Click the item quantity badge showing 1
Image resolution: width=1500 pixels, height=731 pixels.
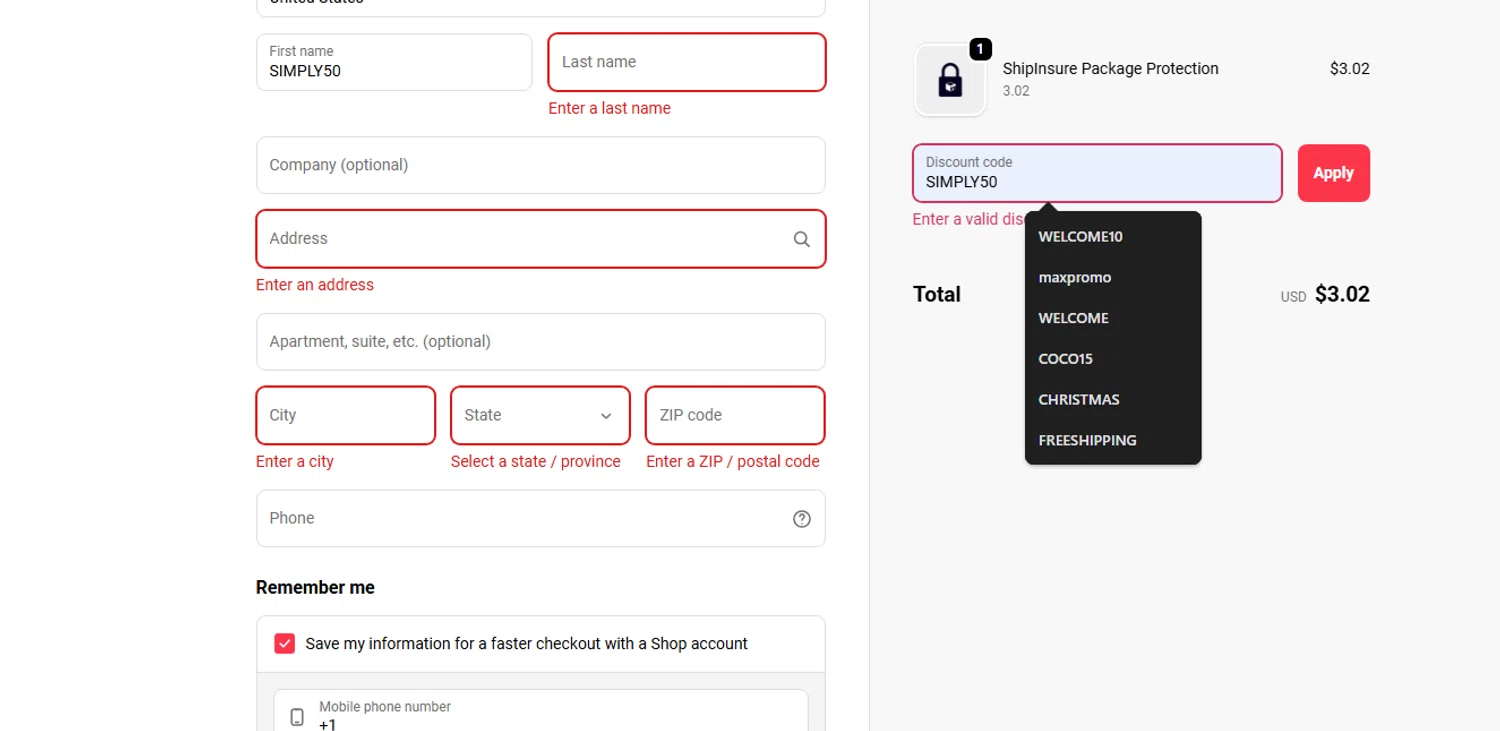tap(980, 49)
